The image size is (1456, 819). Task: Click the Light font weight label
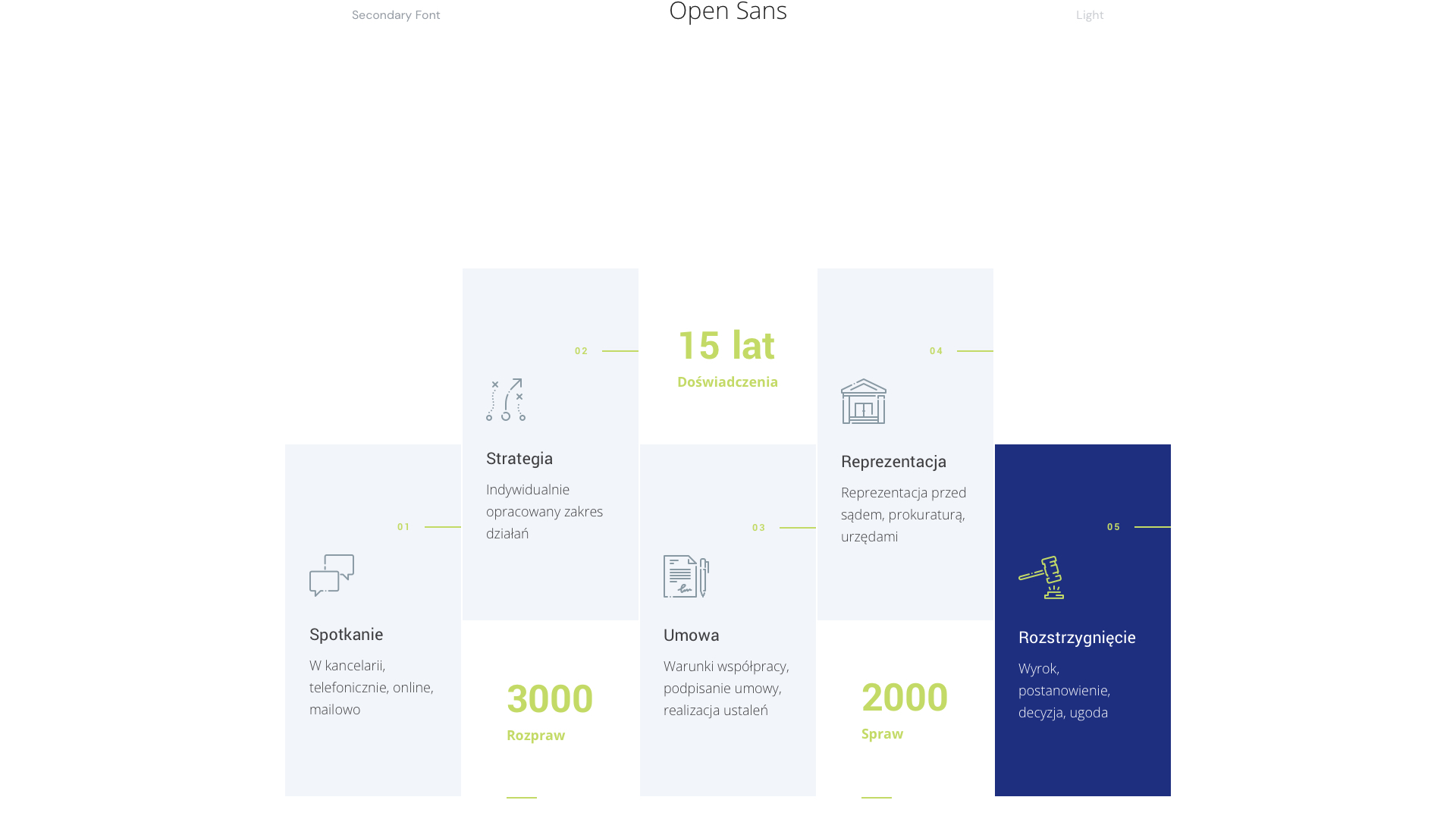[x=1090, y=15]
